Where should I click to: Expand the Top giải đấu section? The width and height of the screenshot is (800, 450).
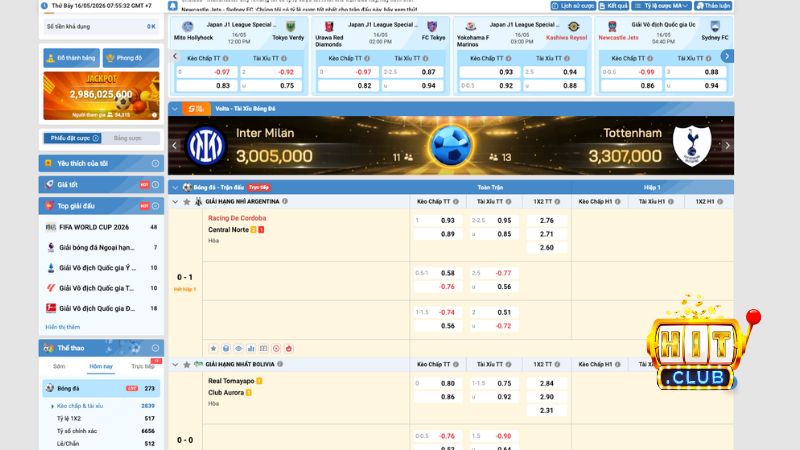101,206
